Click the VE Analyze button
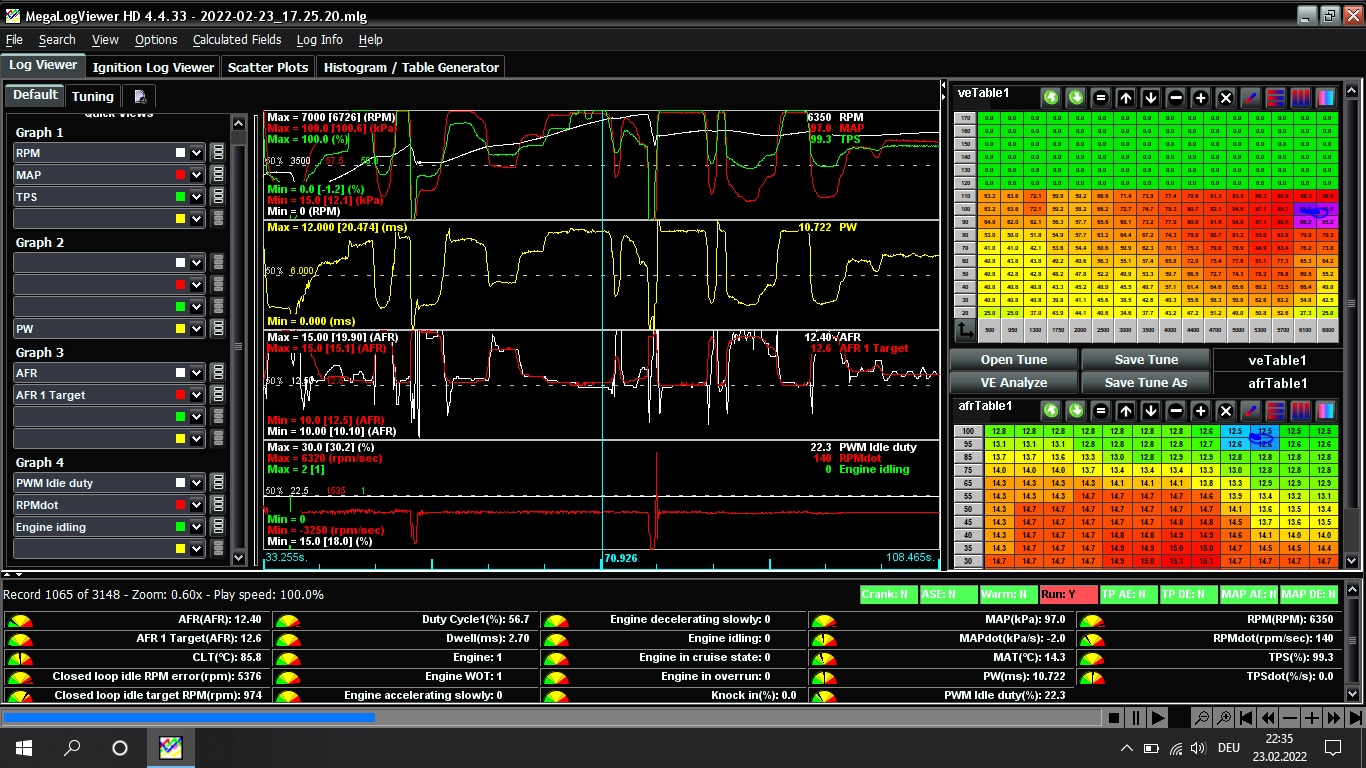 point(1013,382)
